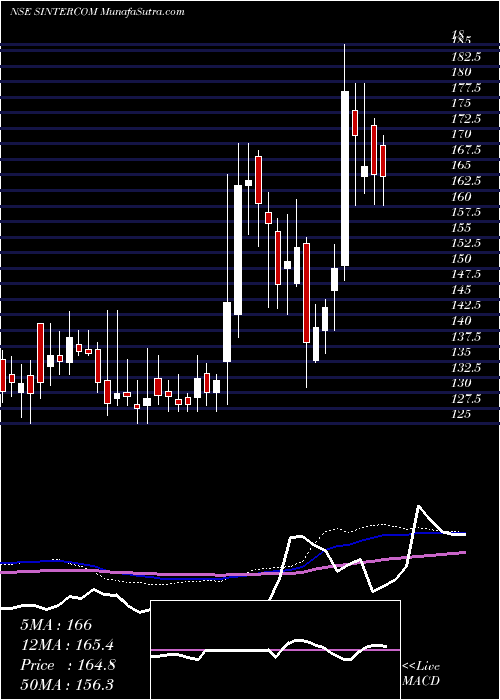Click the tallest white candle reaching 177
This screenshot has height=700, width=500.
(x=345, y=179)
